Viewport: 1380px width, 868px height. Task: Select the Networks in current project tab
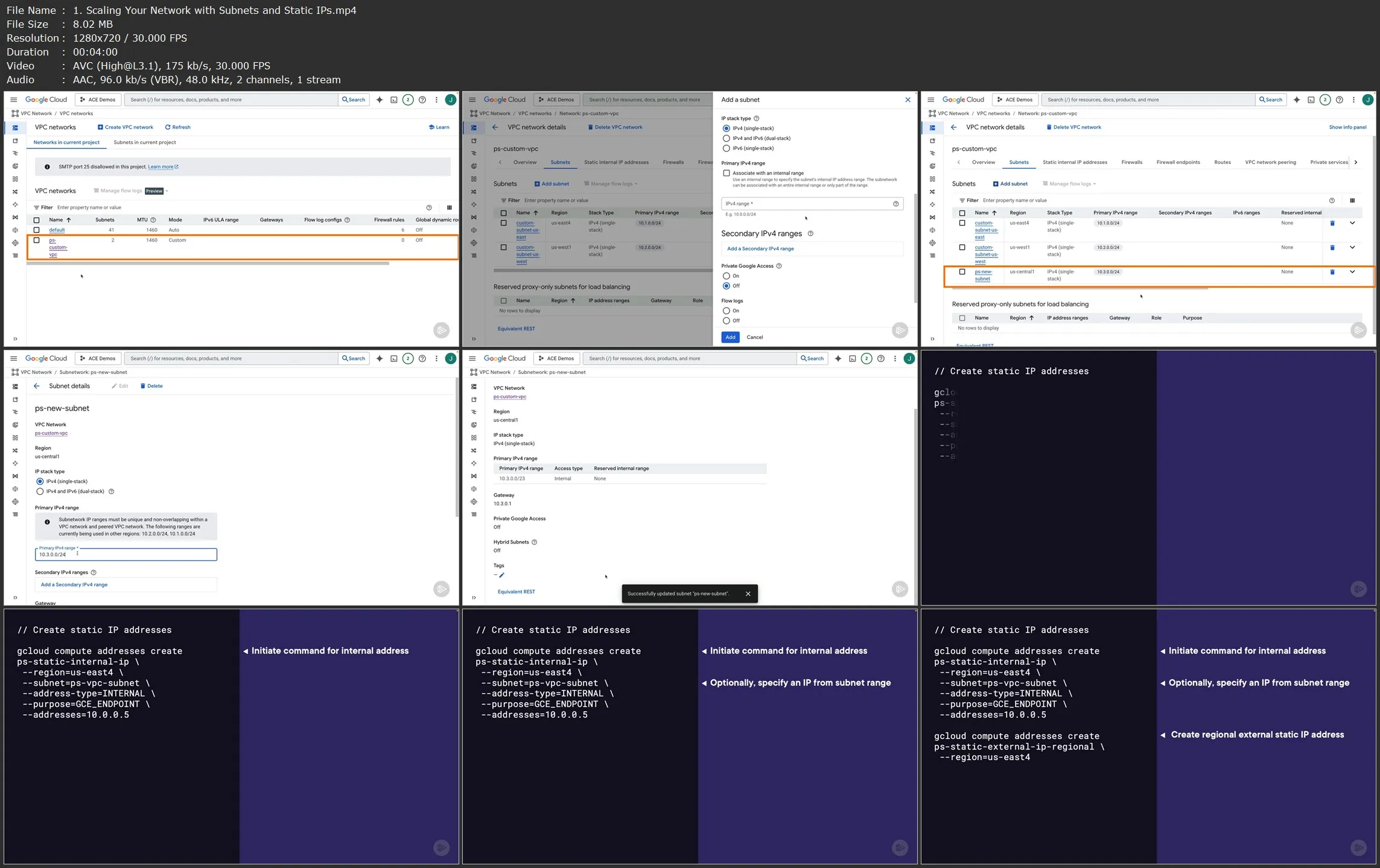click(x=66, y=142)
